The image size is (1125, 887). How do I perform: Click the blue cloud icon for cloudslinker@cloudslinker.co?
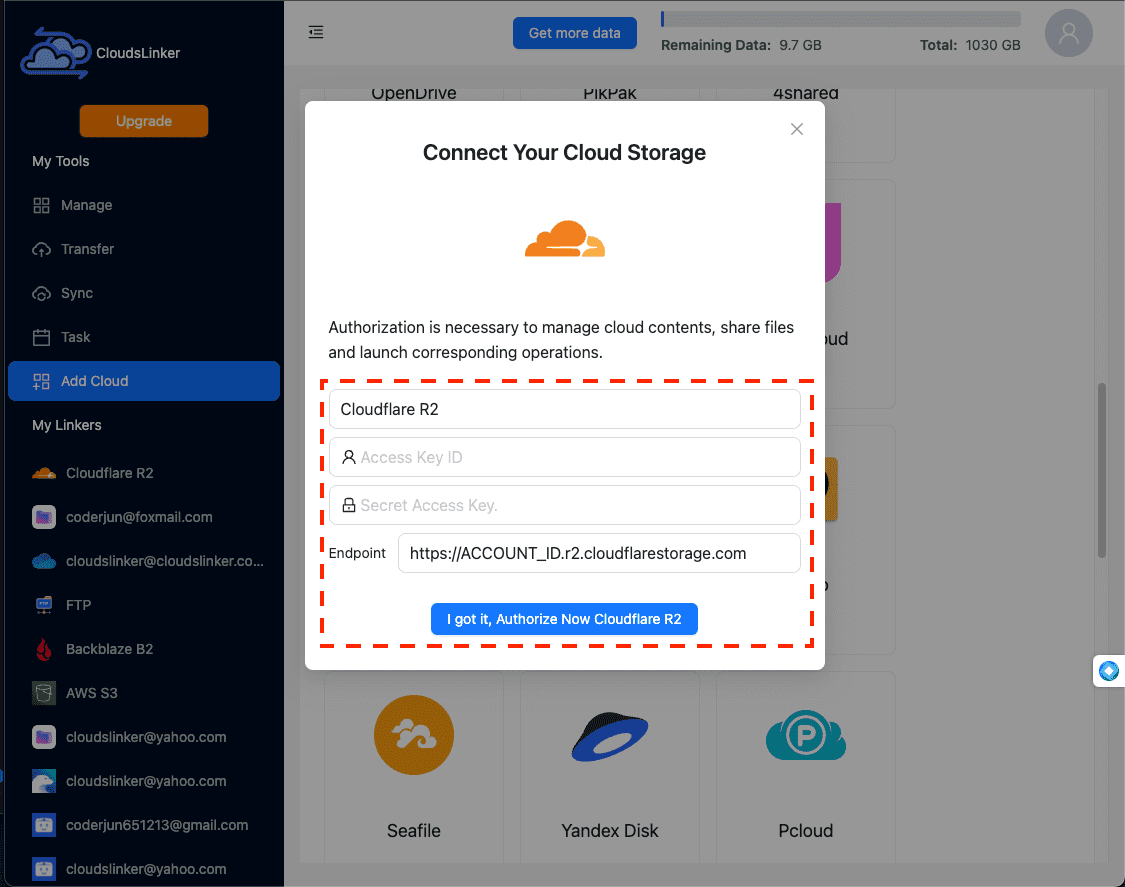click(x=44, y=561)
